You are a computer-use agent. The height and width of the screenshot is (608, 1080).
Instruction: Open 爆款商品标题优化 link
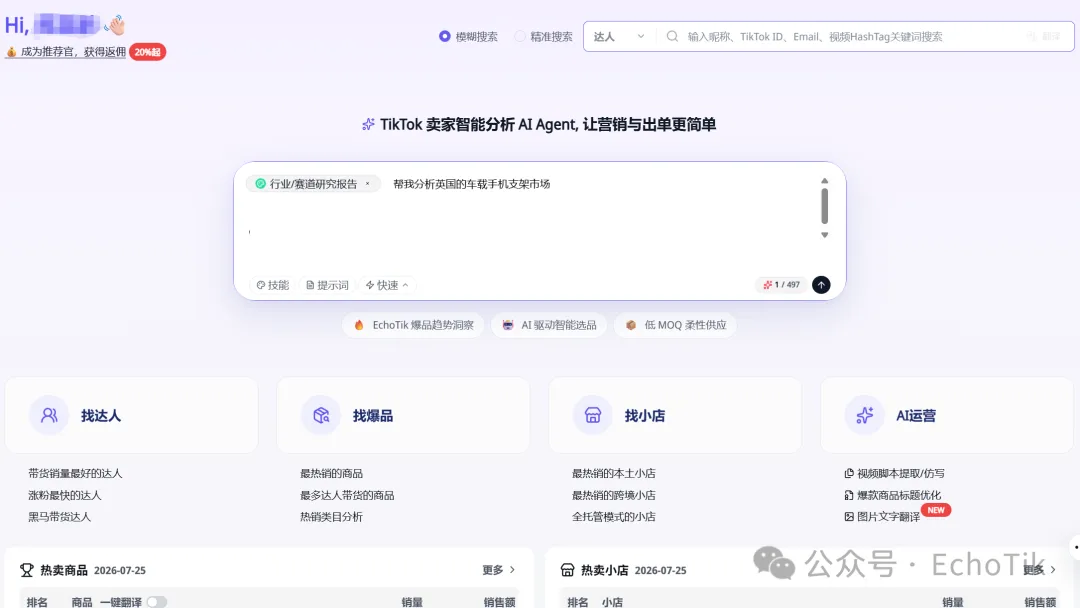pyautogui.click(x=899, y=495)
